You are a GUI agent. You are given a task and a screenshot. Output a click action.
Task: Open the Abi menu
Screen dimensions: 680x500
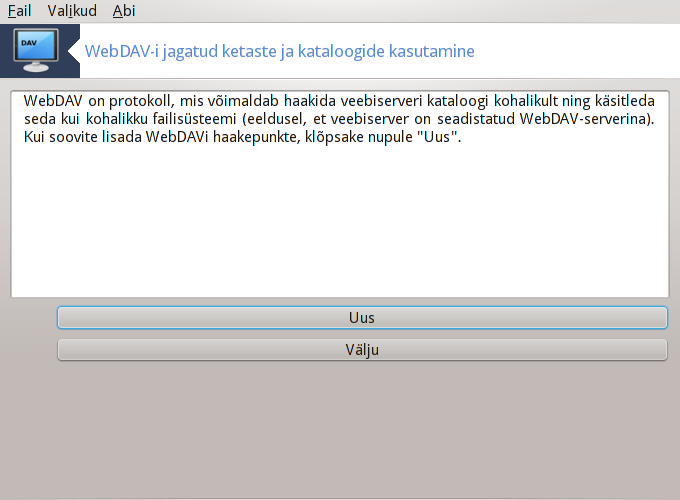[124, 10]
